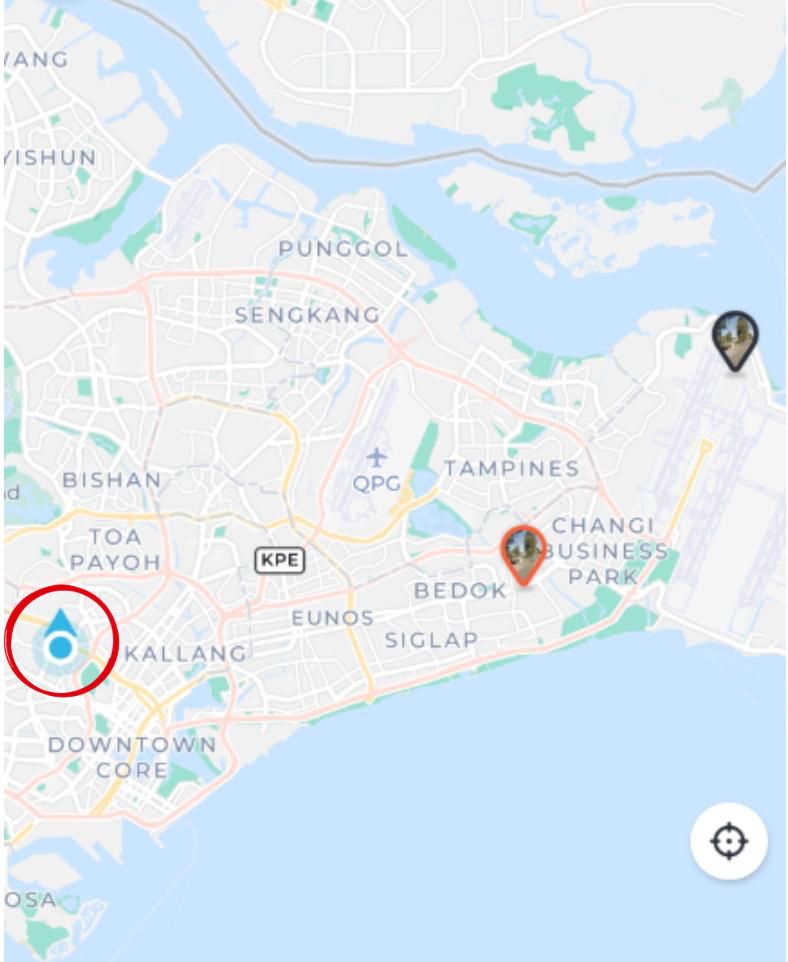Viewport: 788px width, 962px height.
Task: Select the orange photo pin near Bedok
Action: click(x=523, y=555)
